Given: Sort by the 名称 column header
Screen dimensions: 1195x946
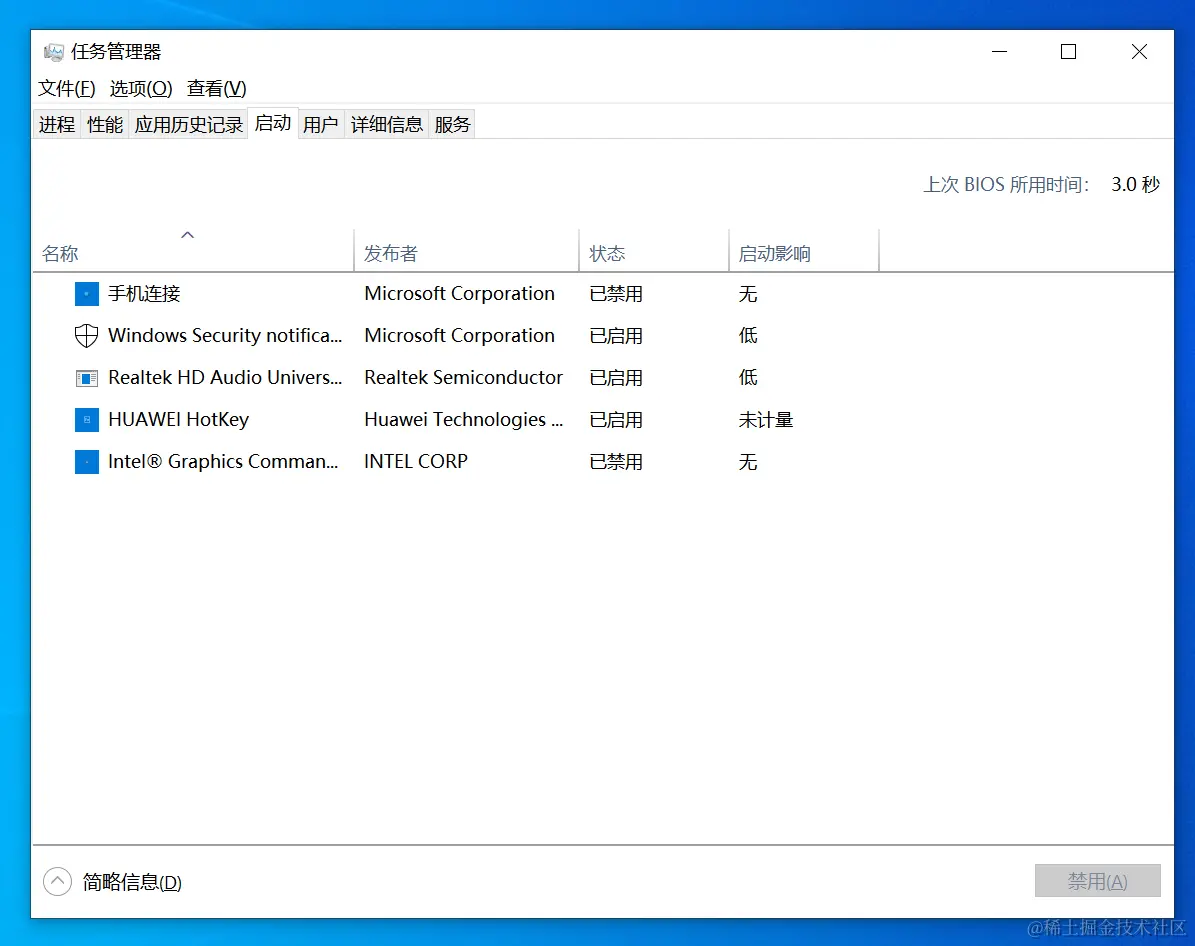Looking at the screenshot, I should click(194, 253).
